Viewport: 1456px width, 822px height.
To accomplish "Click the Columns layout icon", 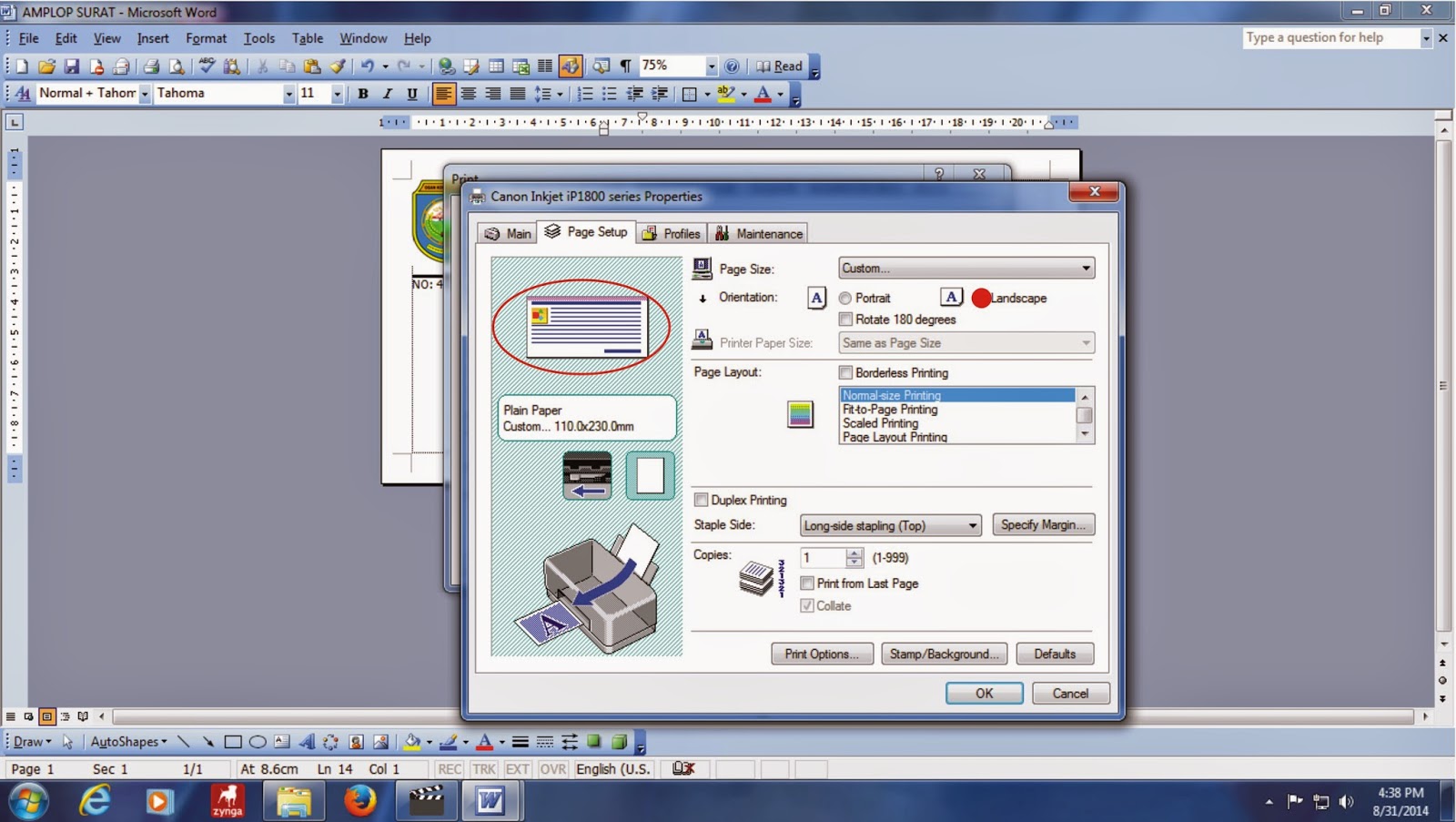I will tap(545, 66).
